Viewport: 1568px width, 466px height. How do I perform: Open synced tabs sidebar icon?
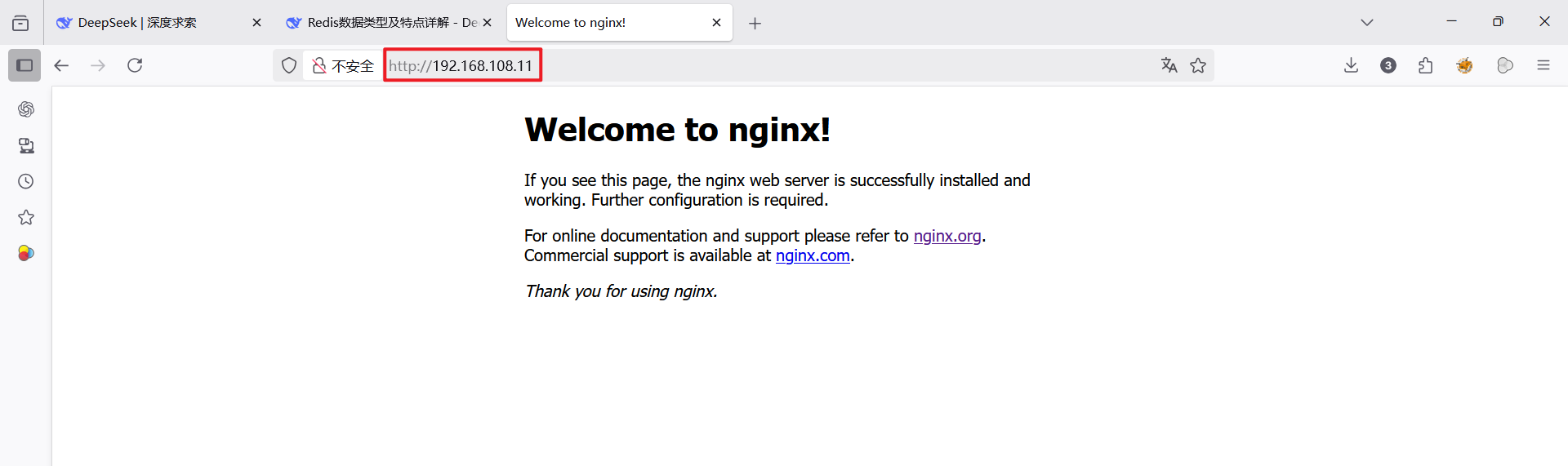coord(26,145)
